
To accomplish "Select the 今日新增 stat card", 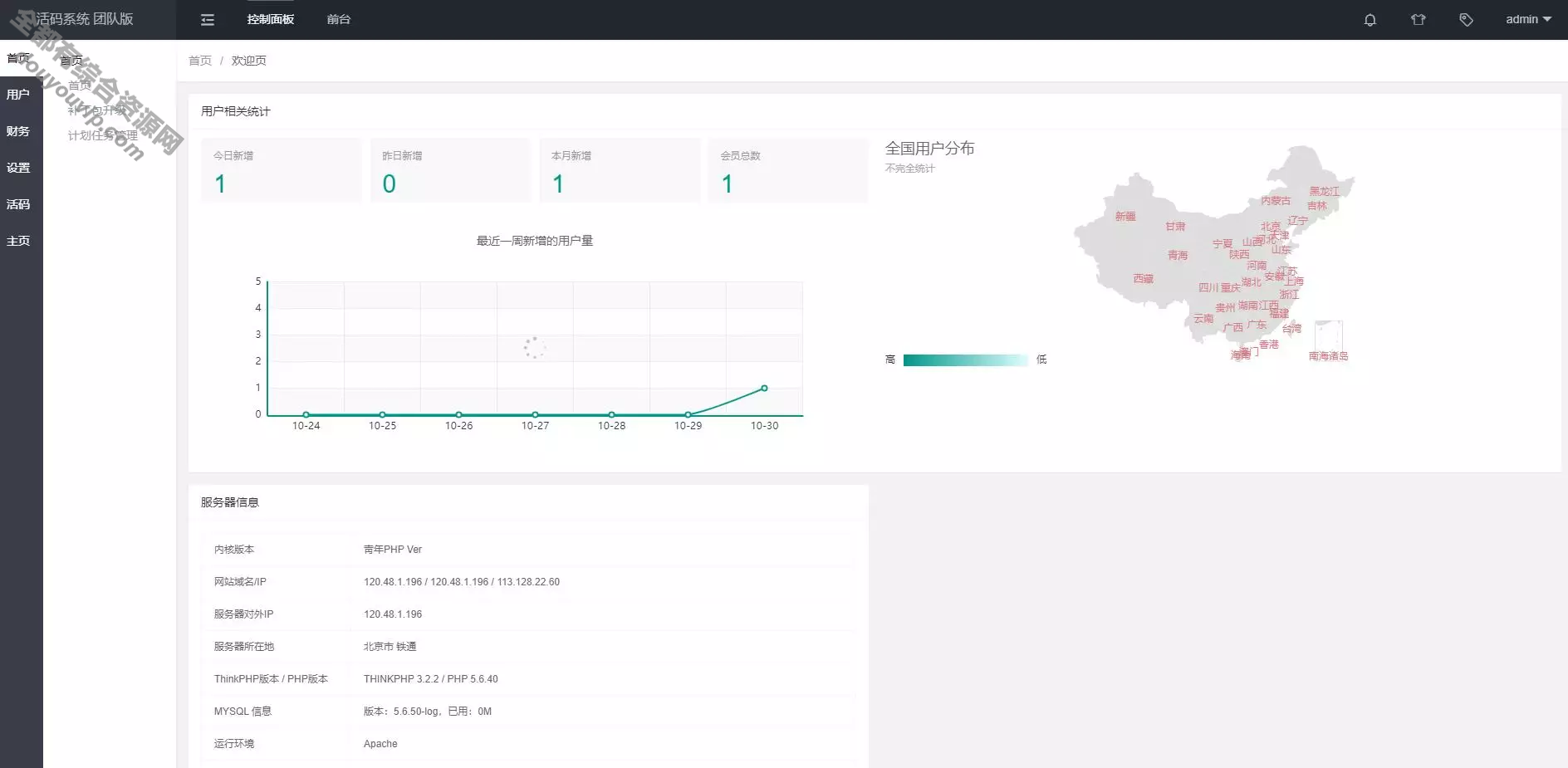I will (282, 170).
